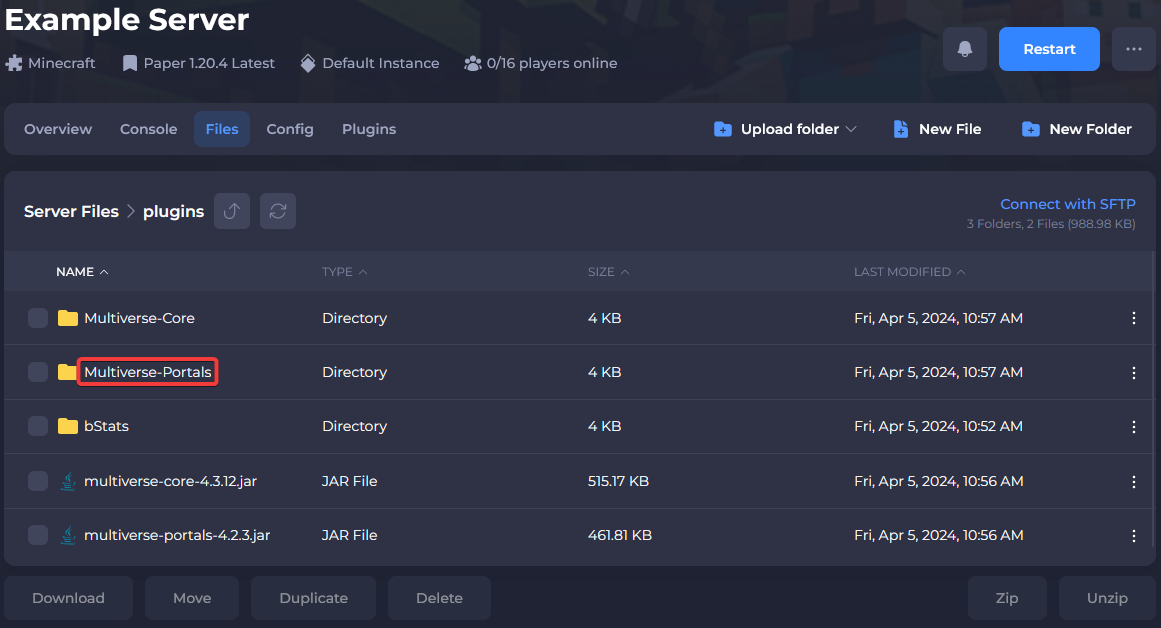Select the bStats checkbox
The width and height of the screenshot is (1161, 628).
click(x=38, y=426)
